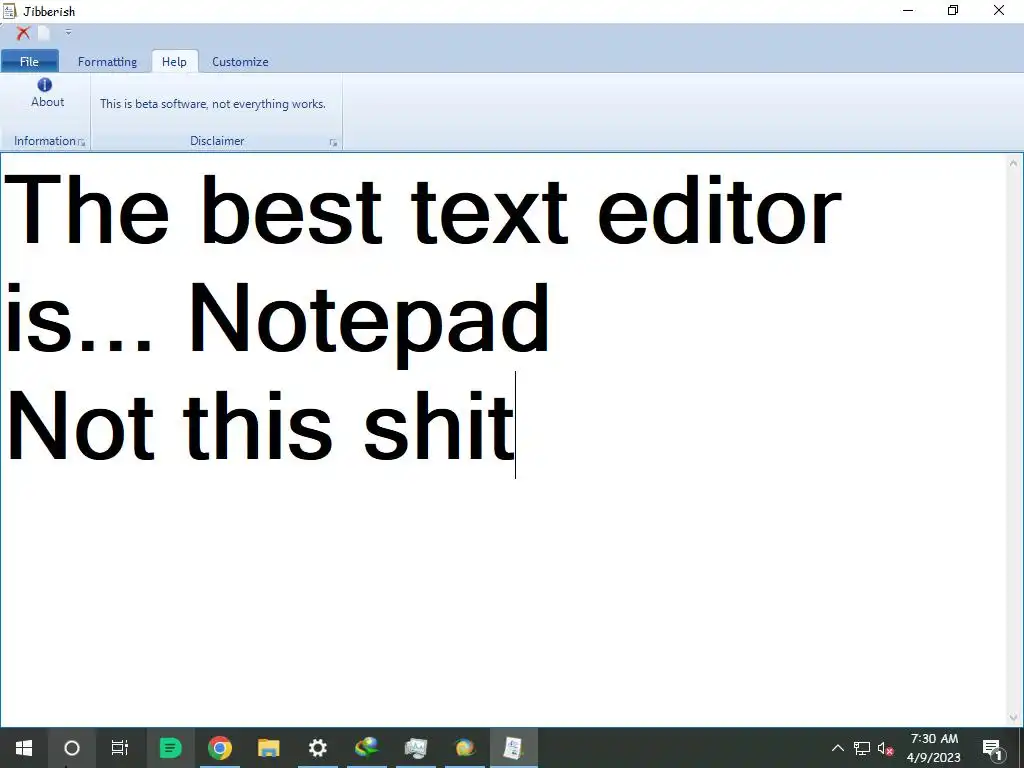Minimize the Jibberish window

coord(908,10)
